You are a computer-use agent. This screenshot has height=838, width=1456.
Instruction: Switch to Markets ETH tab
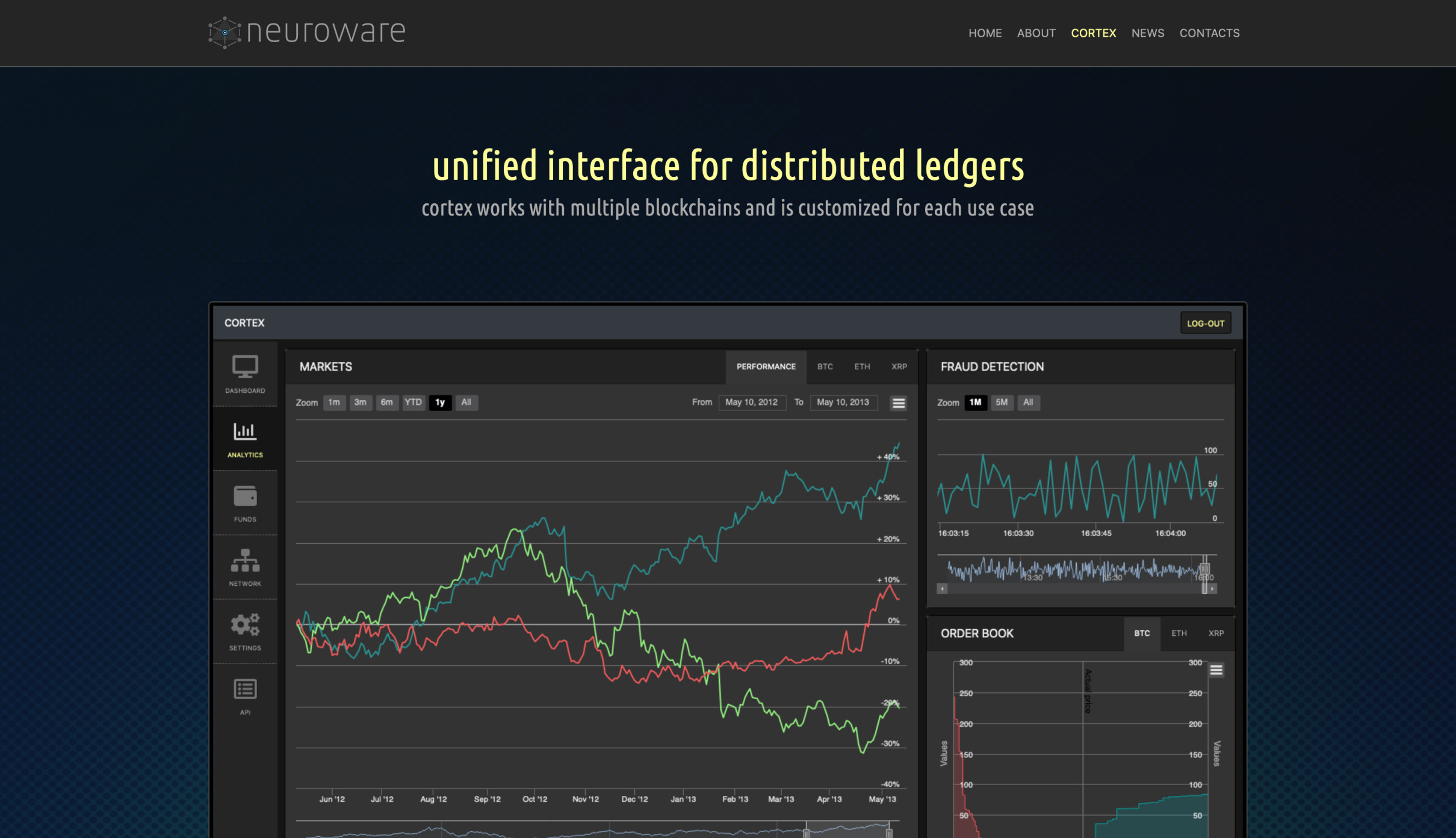pyautogui.click(x=862, y=366)
